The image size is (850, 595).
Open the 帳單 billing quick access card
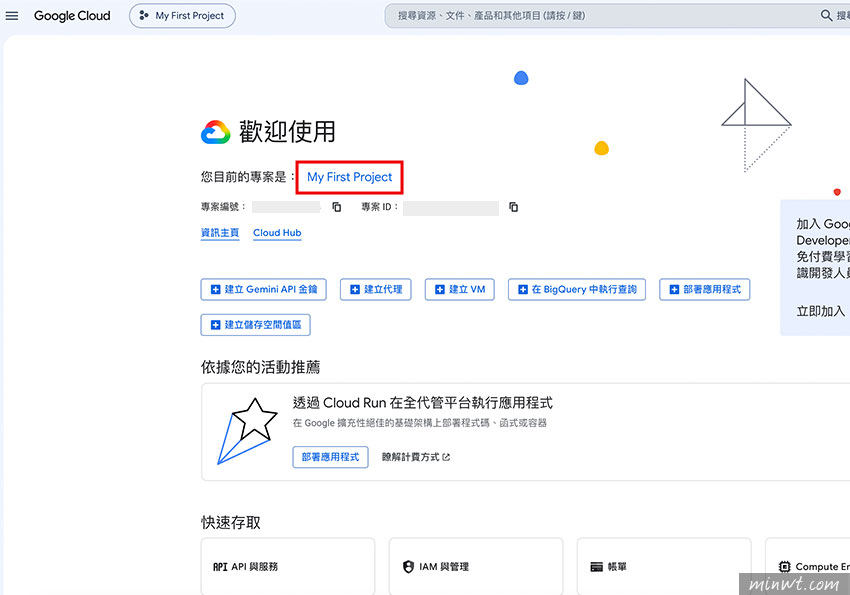664,566
